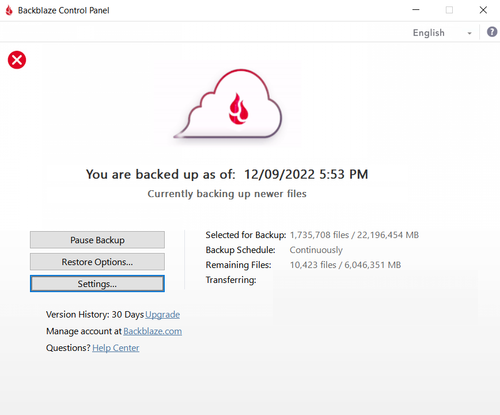Open the English language dropdown
Viewport: 500px width, 415px height.
coord(442,33)
